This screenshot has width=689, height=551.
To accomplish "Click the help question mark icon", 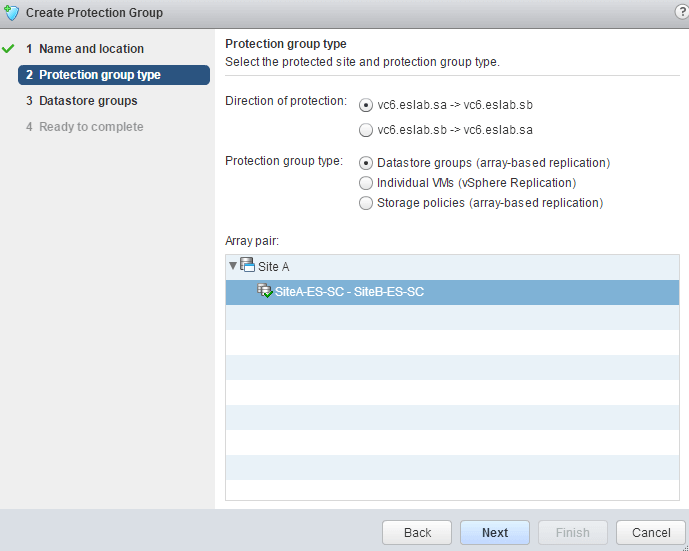I will click(681, 12).
